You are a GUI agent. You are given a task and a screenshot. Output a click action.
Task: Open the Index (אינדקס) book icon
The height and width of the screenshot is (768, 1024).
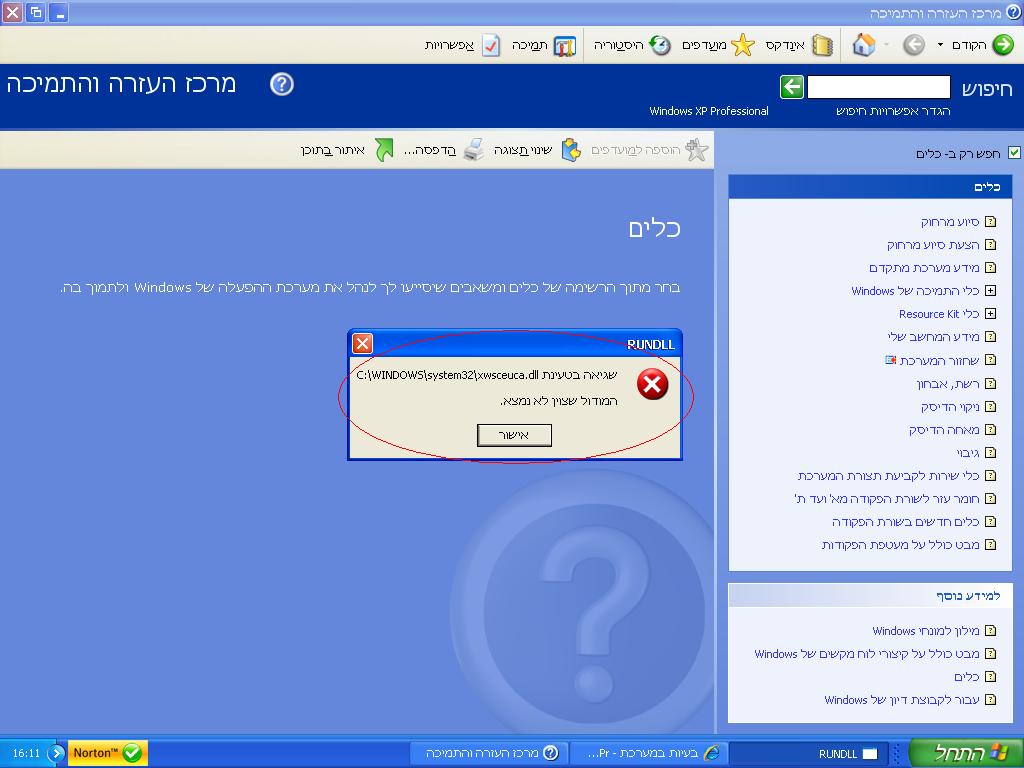point(822,44)
